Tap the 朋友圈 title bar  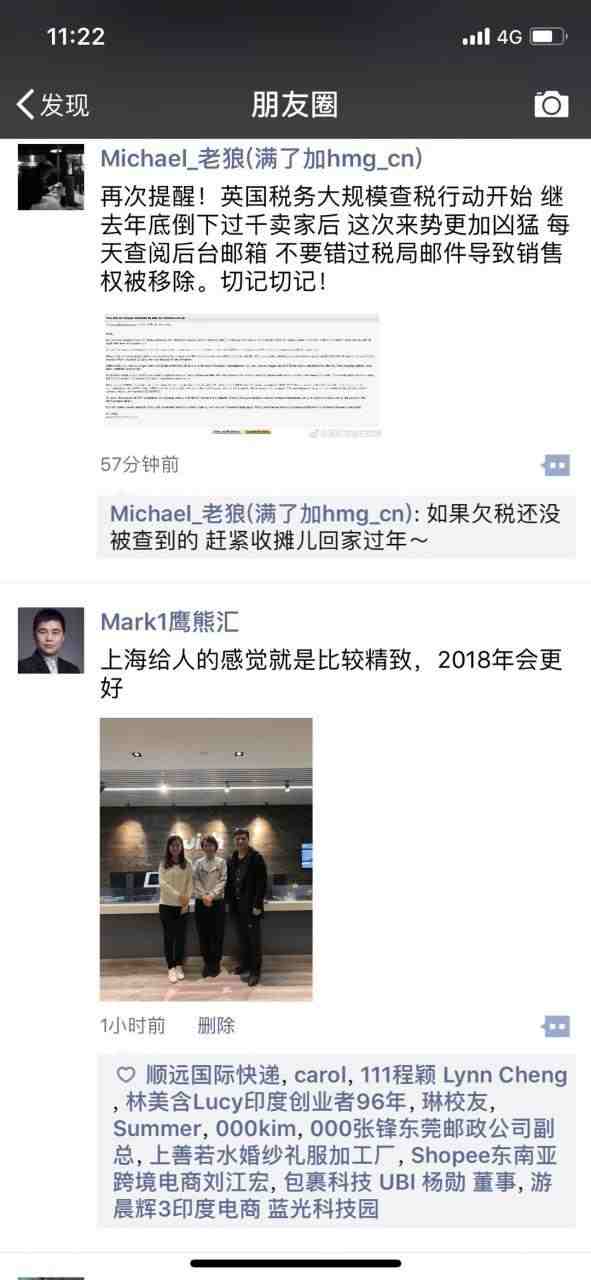pos(295,104)
